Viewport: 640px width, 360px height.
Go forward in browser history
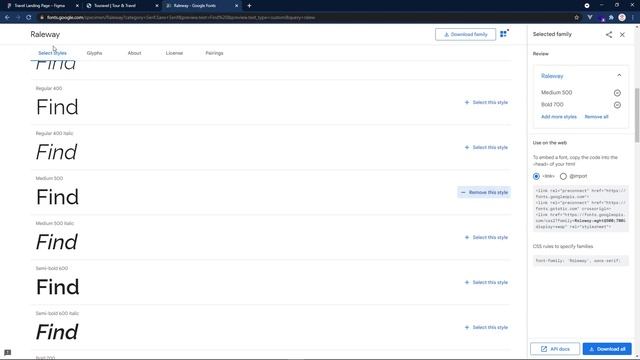(18, 18)
